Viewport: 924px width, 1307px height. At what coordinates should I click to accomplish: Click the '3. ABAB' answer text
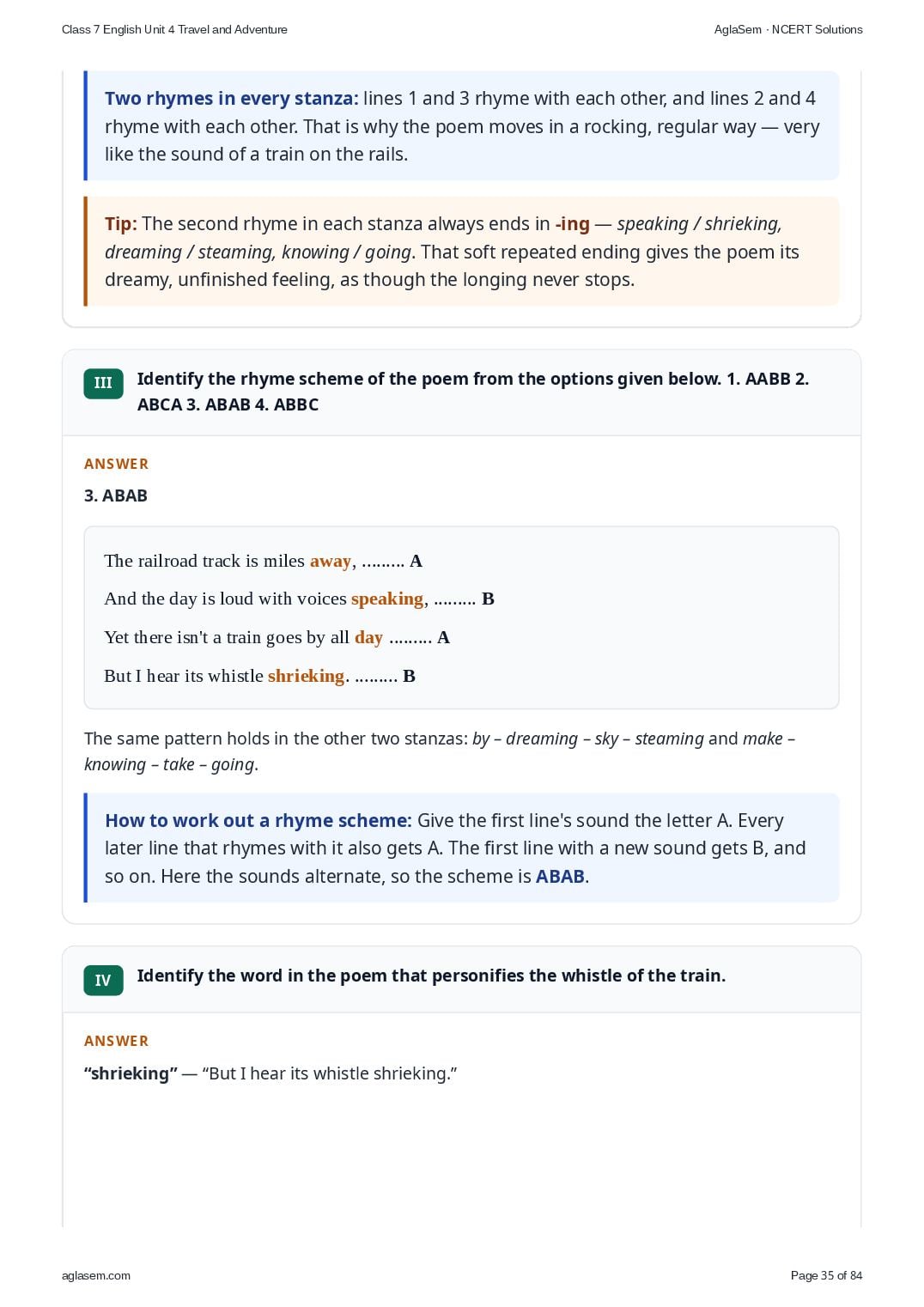coord(116,495)
